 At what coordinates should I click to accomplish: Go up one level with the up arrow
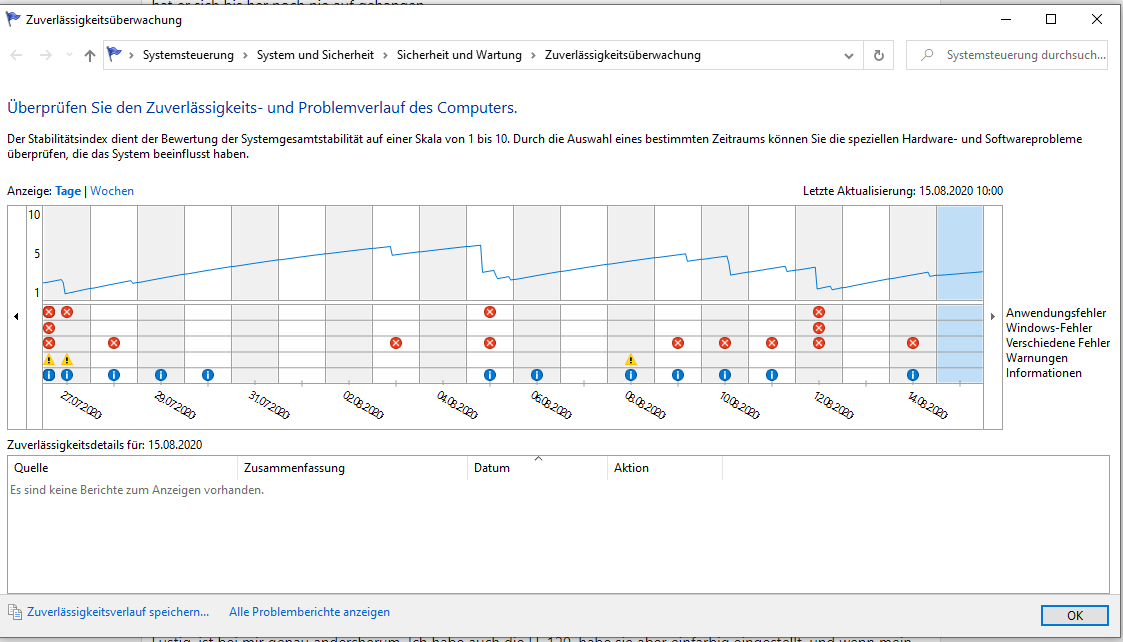(90, 55)
